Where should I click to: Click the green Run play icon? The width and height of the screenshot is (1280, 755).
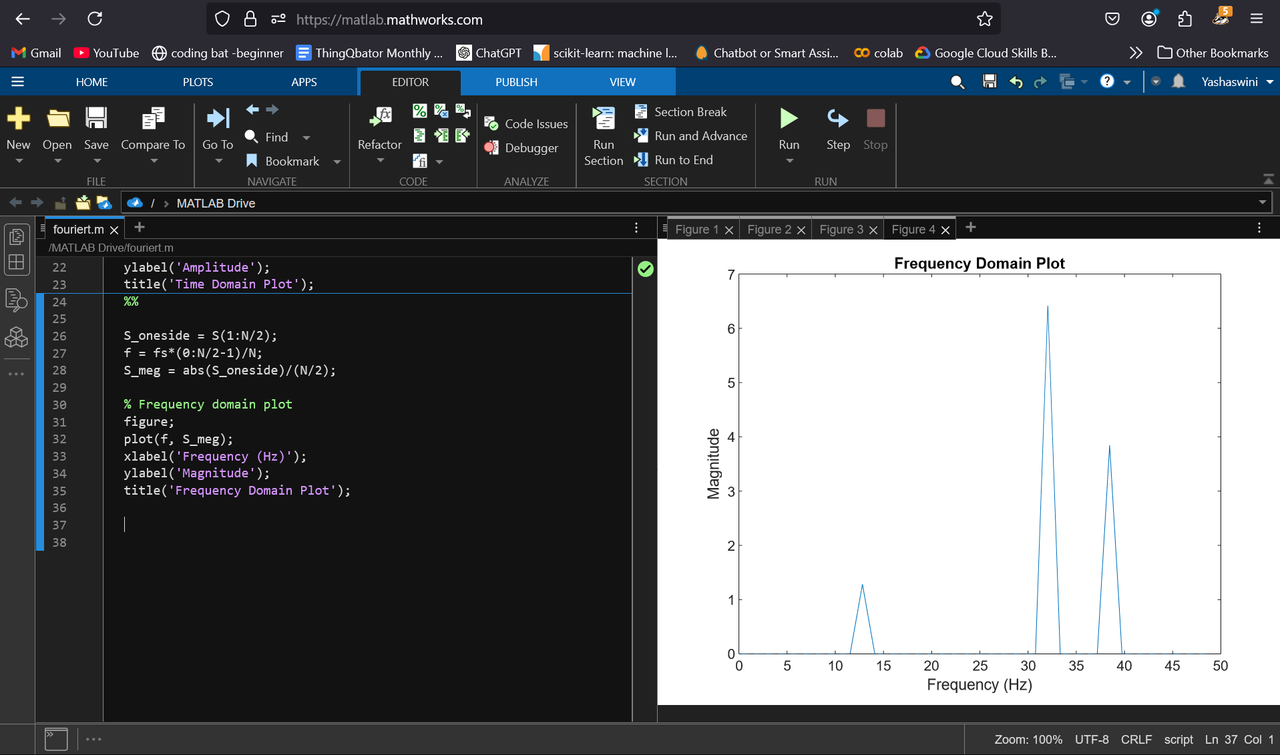tap(789, 118)
